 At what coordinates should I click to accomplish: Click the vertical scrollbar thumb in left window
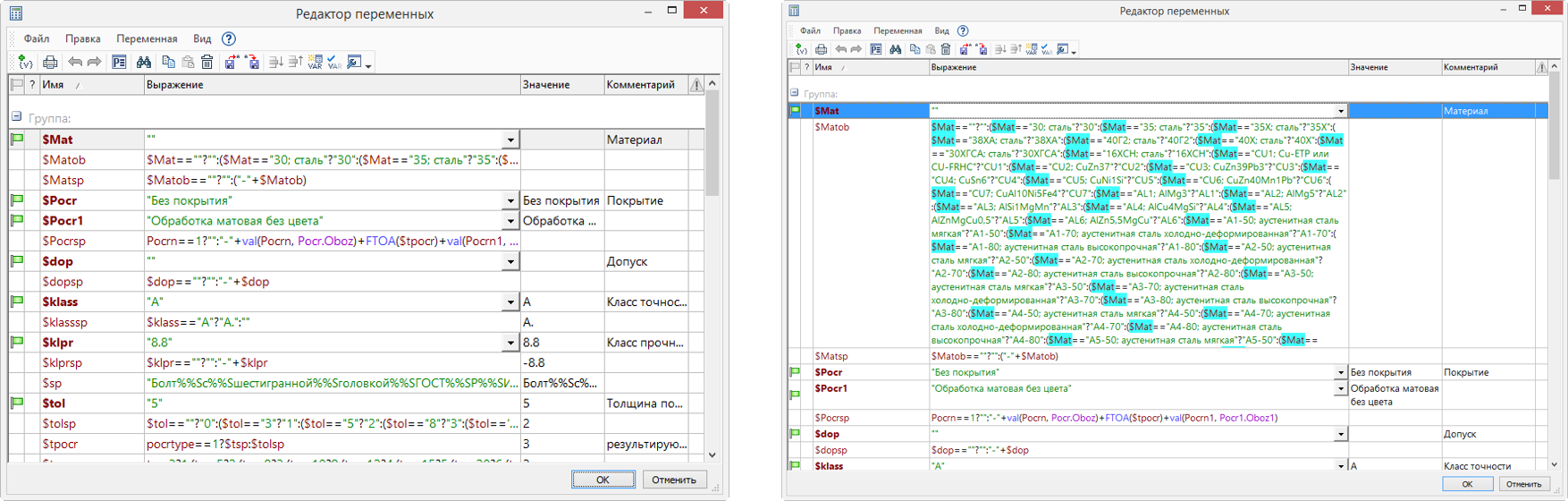[x=712, y=143]
